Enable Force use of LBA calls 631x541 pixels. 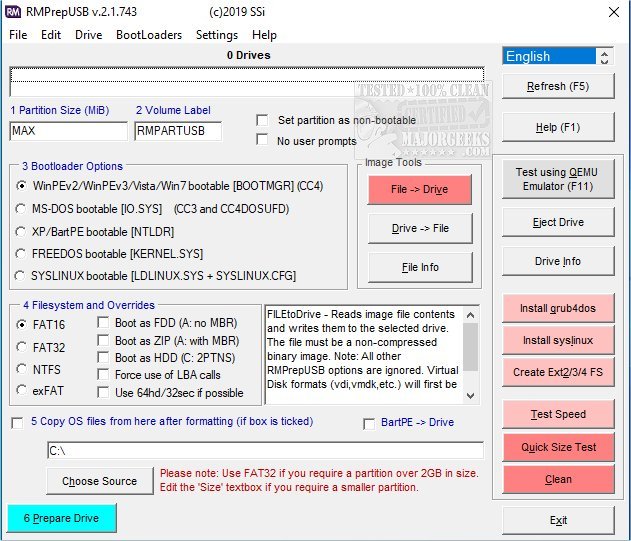(103, 374)
